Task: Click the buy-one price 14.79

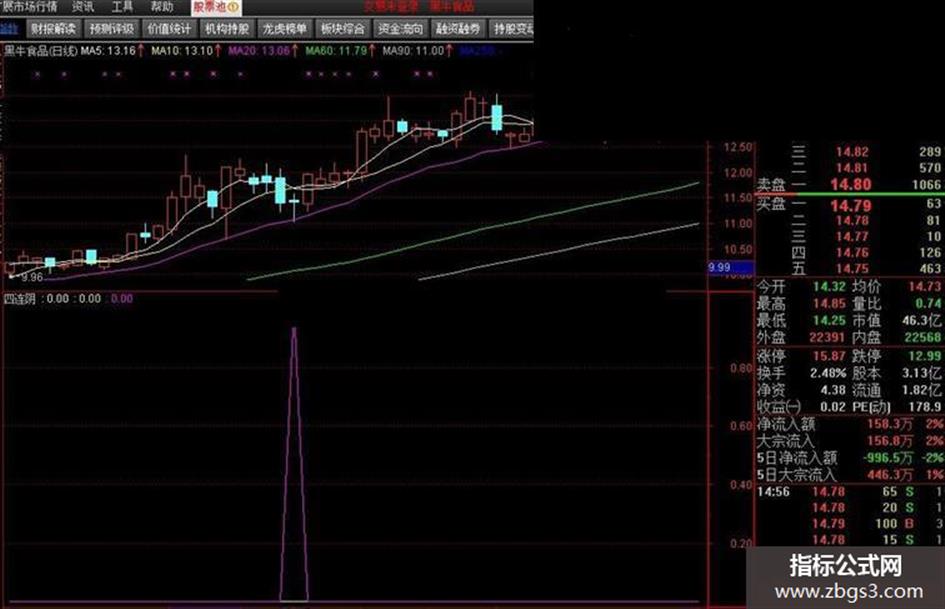Action: click(850, 206)
